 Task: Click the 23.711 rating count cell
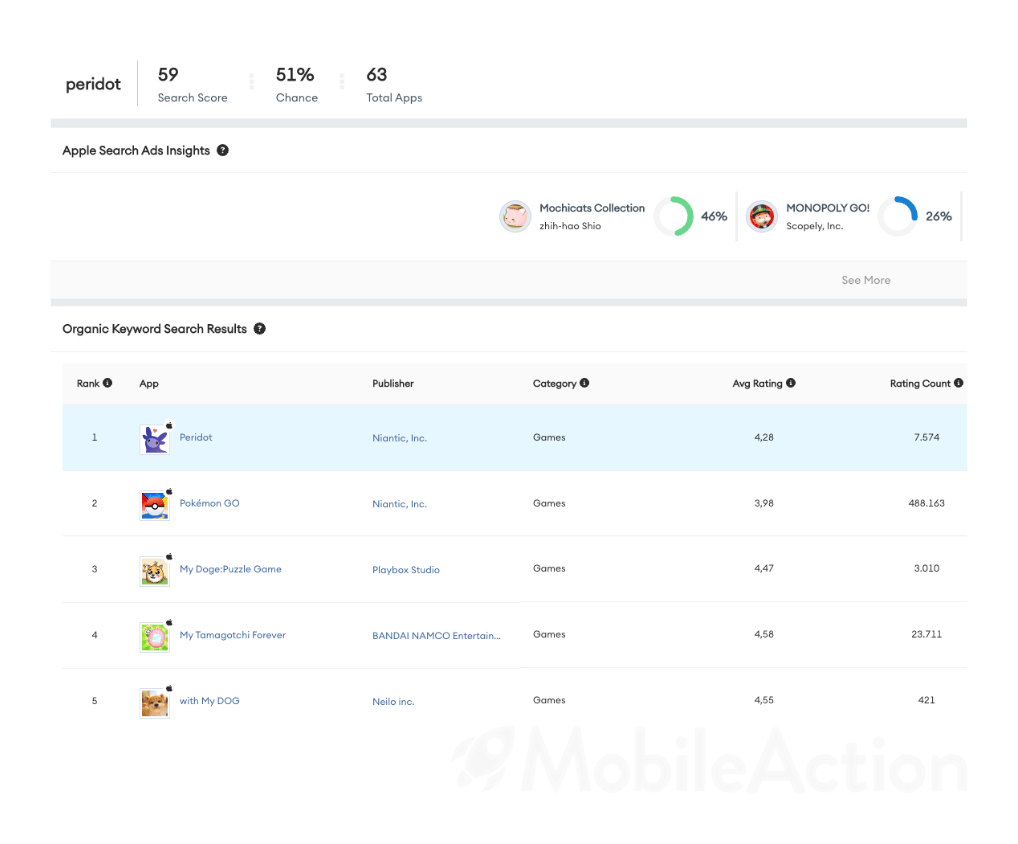[x=926, y=634]
